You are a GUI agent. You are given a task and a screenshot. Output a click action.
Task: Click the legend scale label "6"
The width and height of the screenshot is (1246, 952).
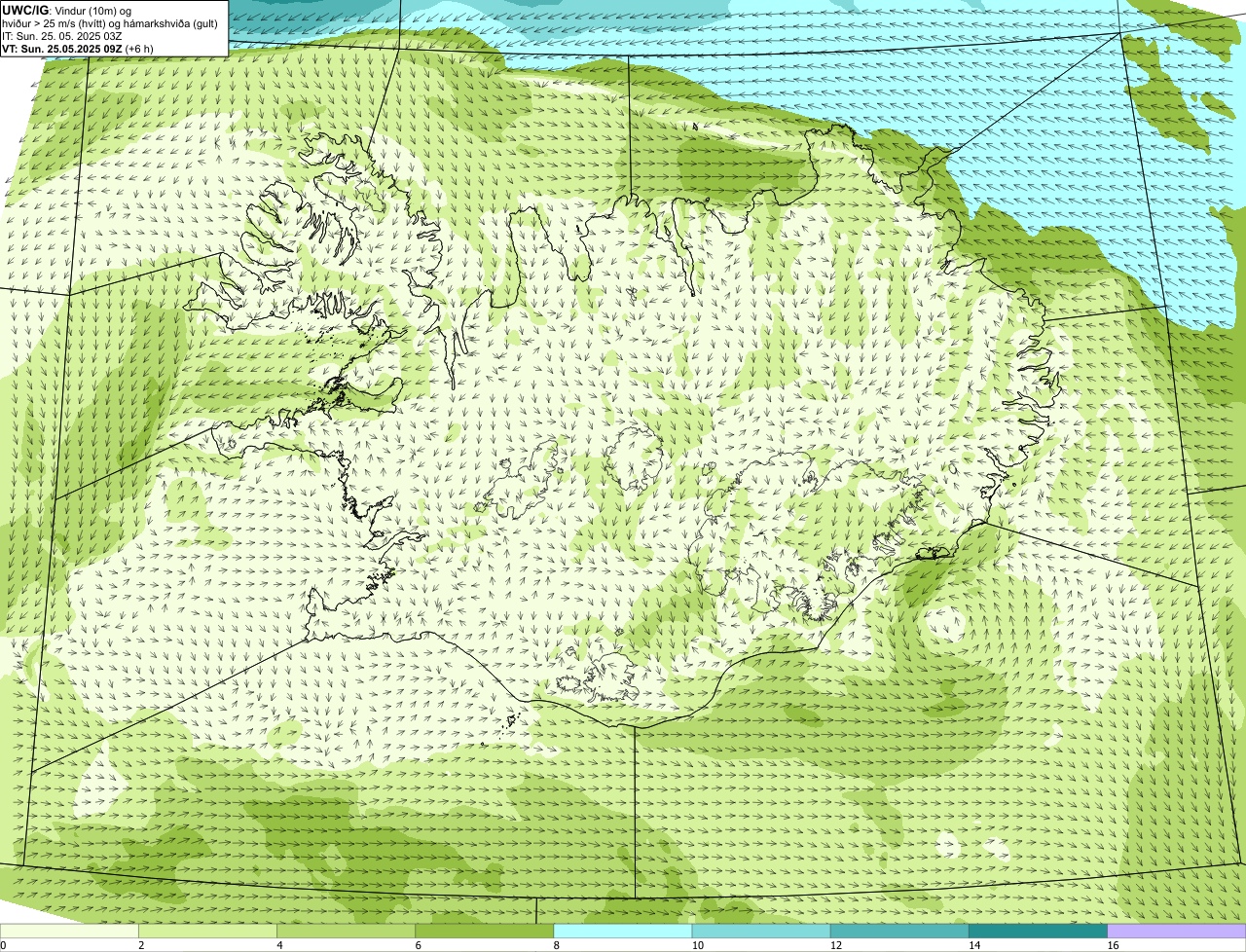point(418,945)
